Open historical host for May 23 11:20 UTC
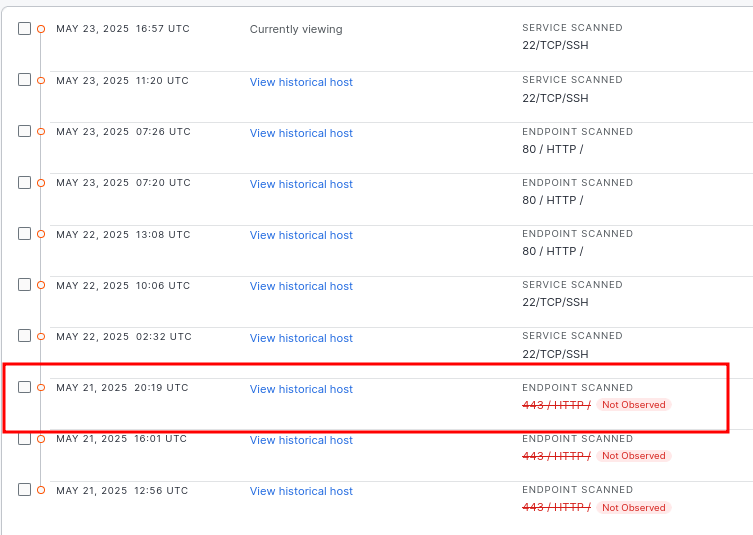This screenshot has height=535, width=753. pos(301,82)
